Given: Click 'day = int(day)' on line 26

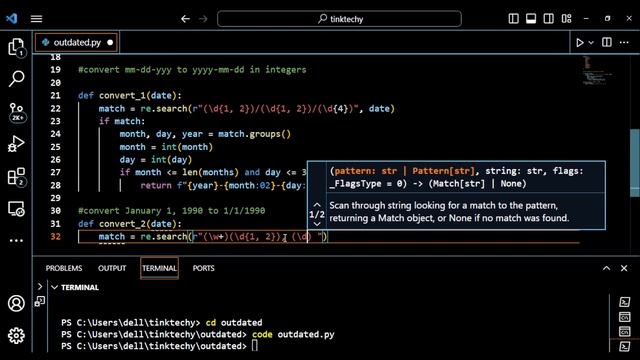Looking at the screenshot, I should tap(156, 160).
